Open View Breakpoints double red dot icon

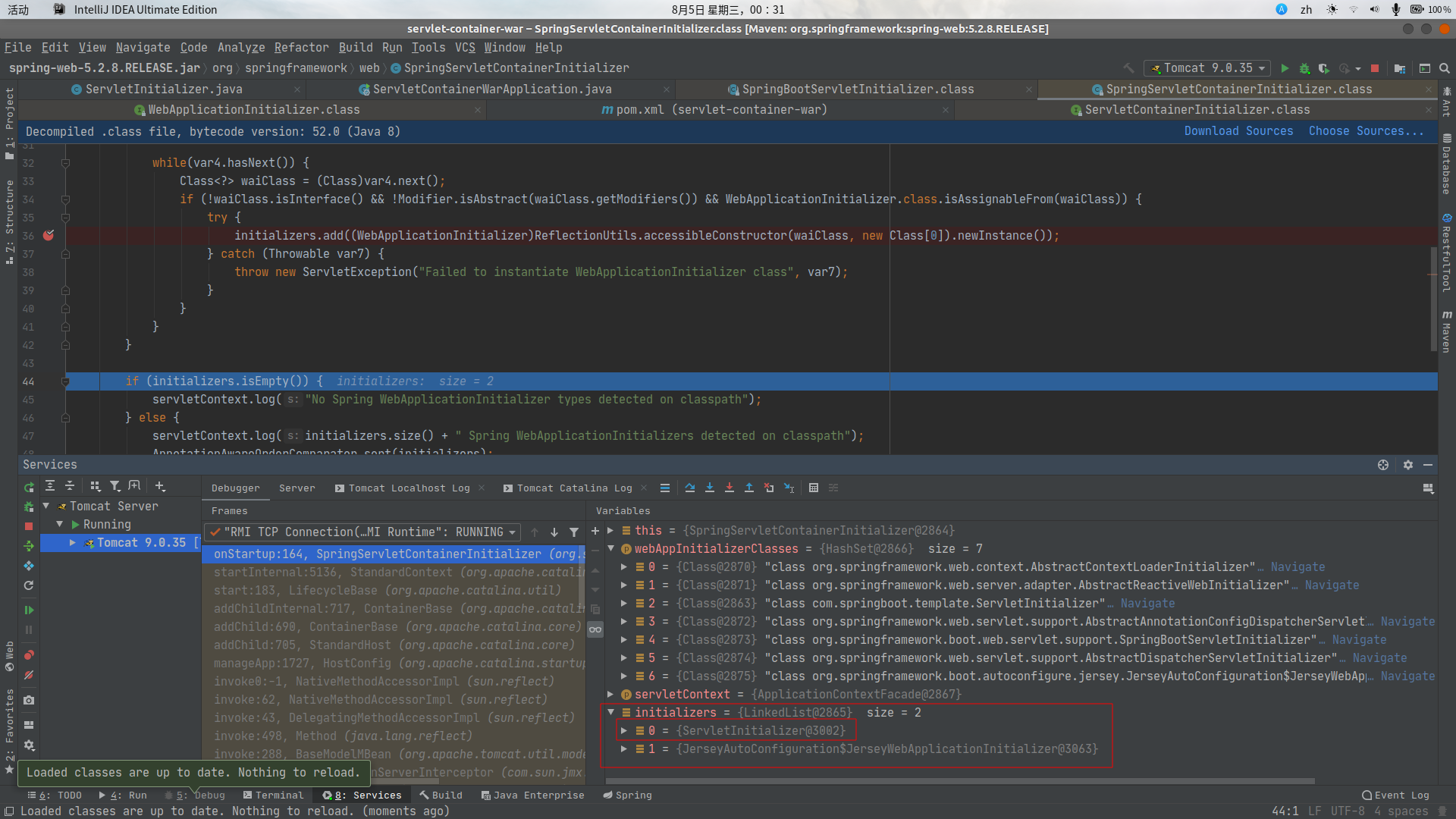pos(29,654)
